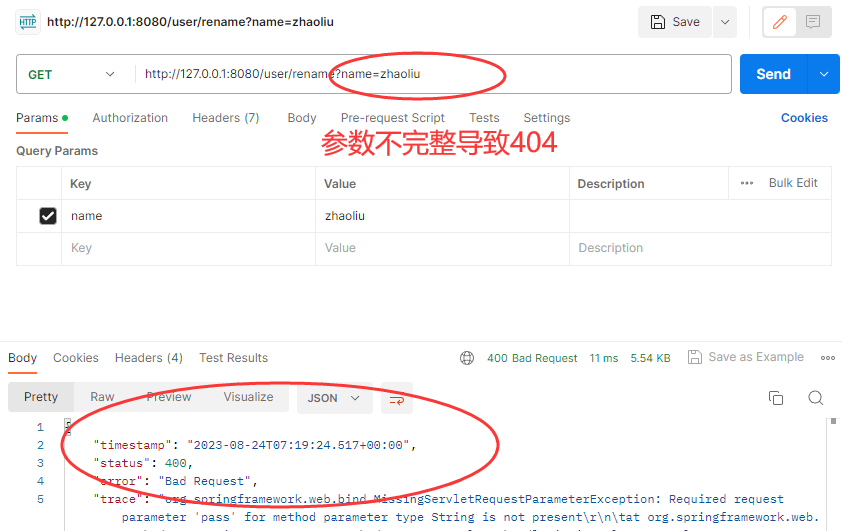Send the request

tap(773, 74)
